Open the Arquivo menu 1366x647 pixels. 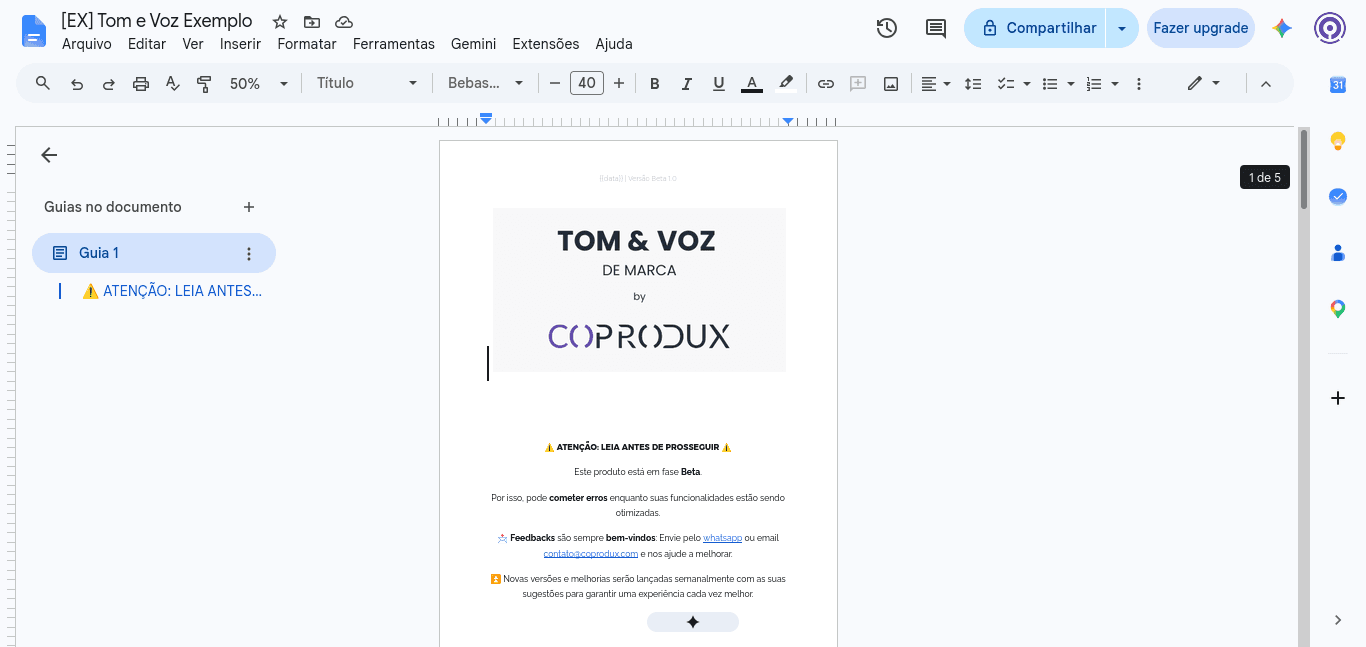(87, 44)
